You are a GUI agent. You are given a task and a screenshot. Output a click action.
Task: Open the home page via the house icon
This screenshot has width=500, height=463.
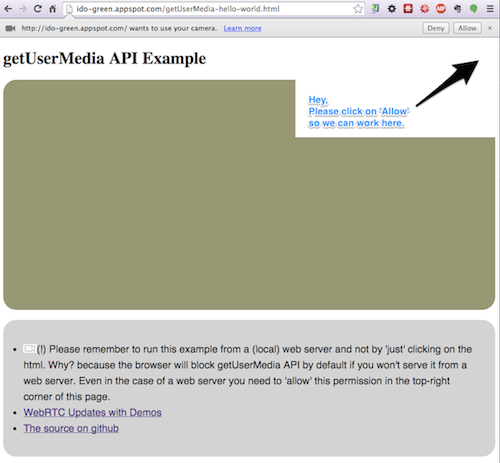click(53, 9)
